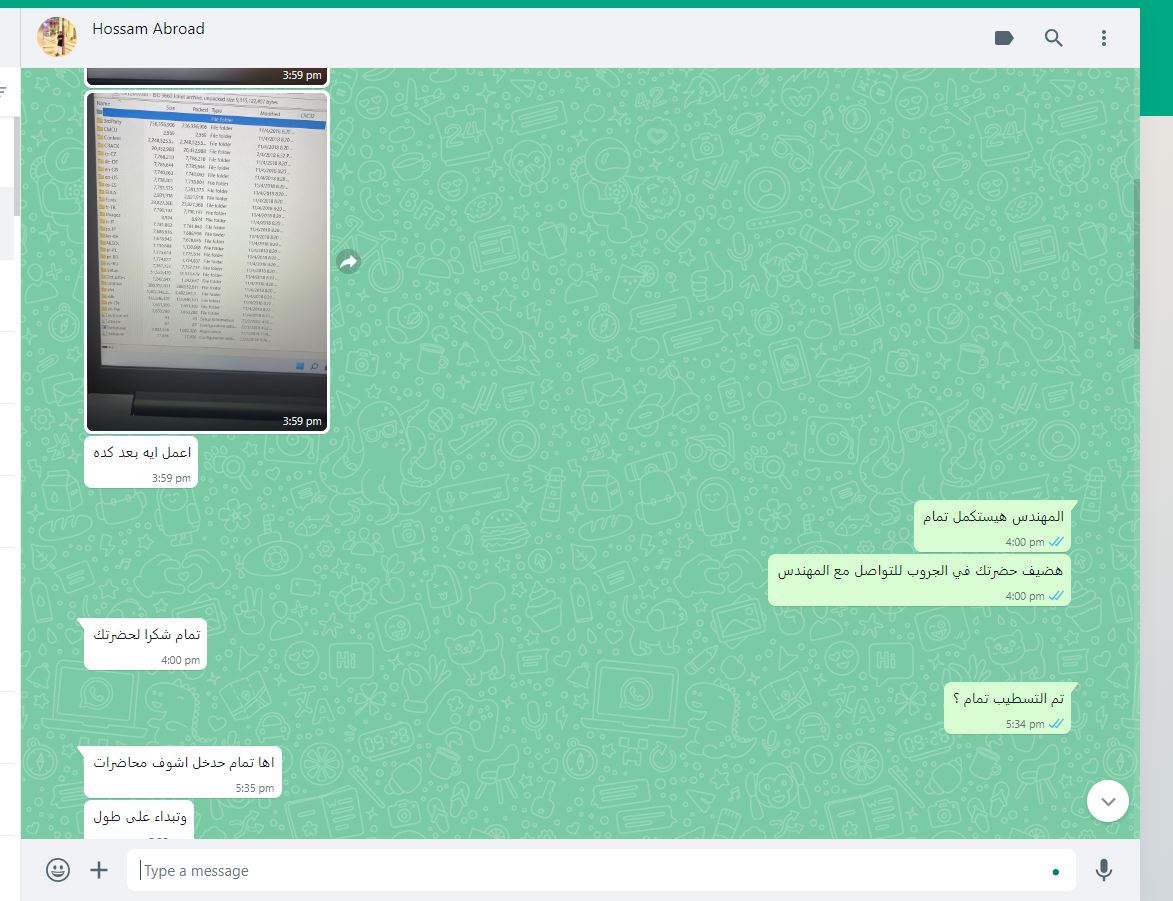The width and height of the screenshot is (1173, 901).
Task: Click message "المهندس هيستكمل تمام"
Action: 993,526
